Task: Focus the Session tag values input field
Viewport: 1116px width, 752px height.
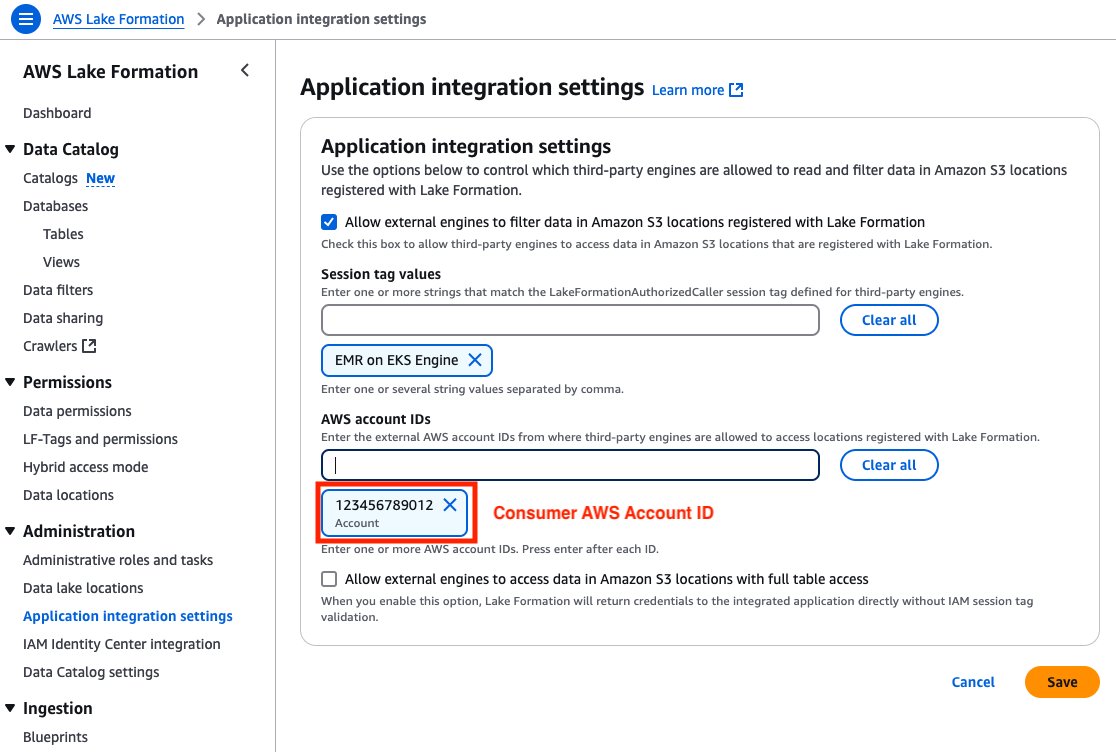Action: click(570, 320)
